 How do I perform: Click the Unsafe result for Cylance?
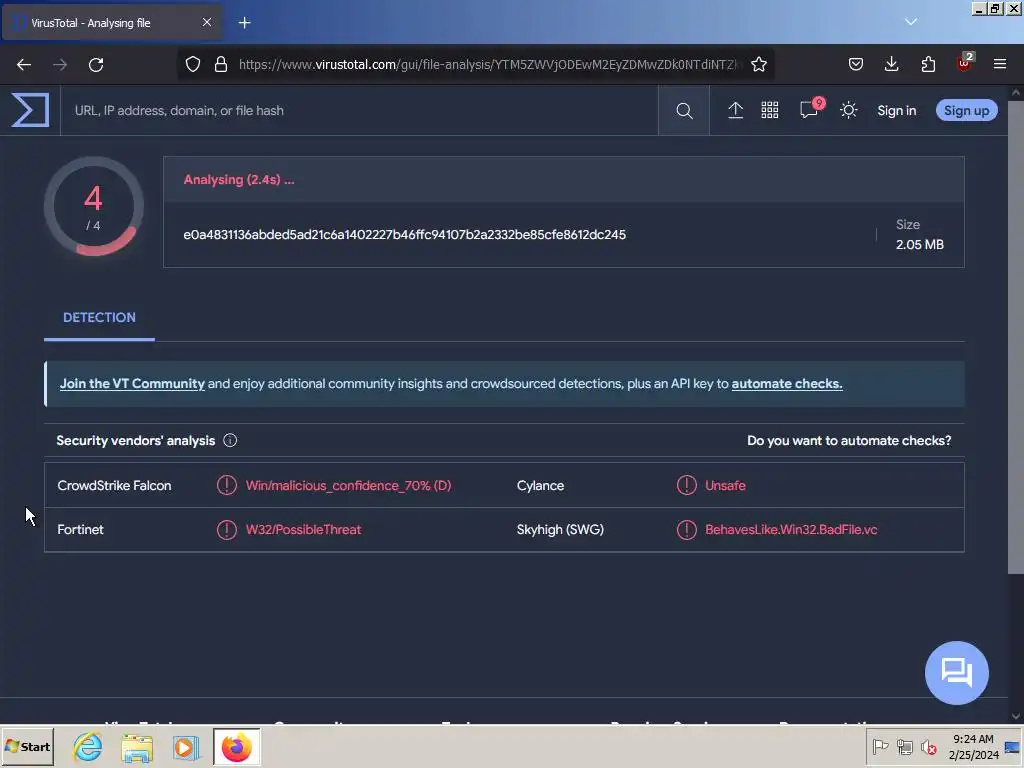click(x=726, y=485)
